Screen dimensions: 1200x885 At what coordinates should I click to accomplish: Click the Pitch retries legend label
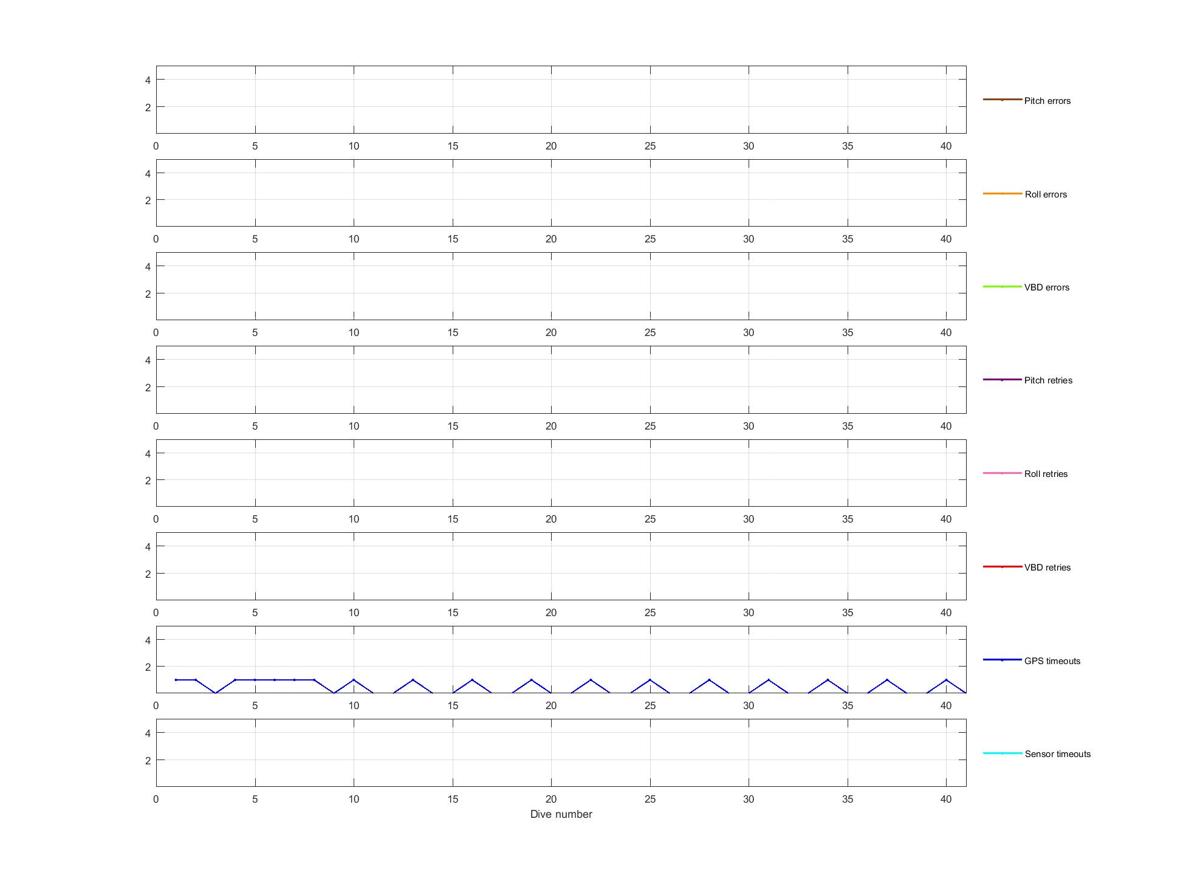pos(1048,380)
